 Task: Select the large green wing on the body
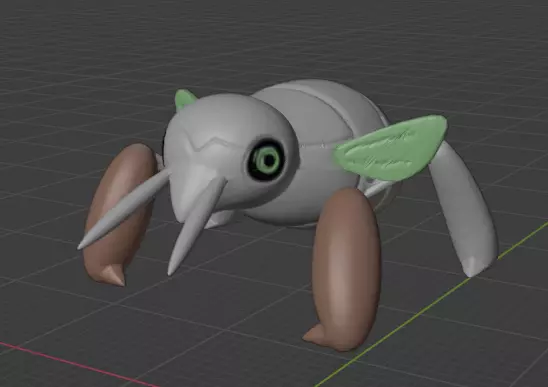click(390, 148)
